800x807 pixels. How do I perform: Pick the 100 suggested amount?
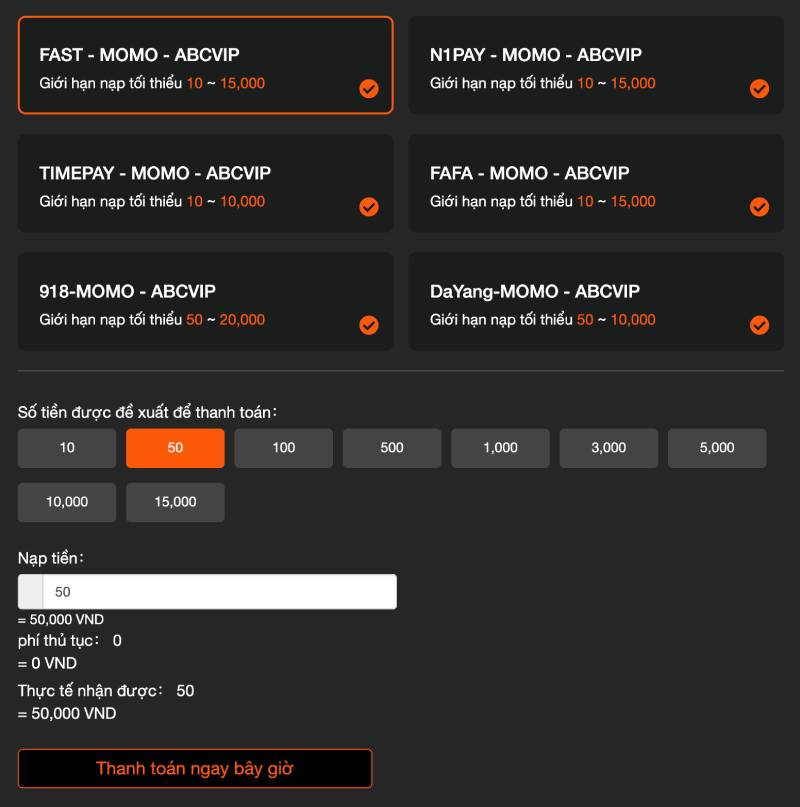point(284,448)
